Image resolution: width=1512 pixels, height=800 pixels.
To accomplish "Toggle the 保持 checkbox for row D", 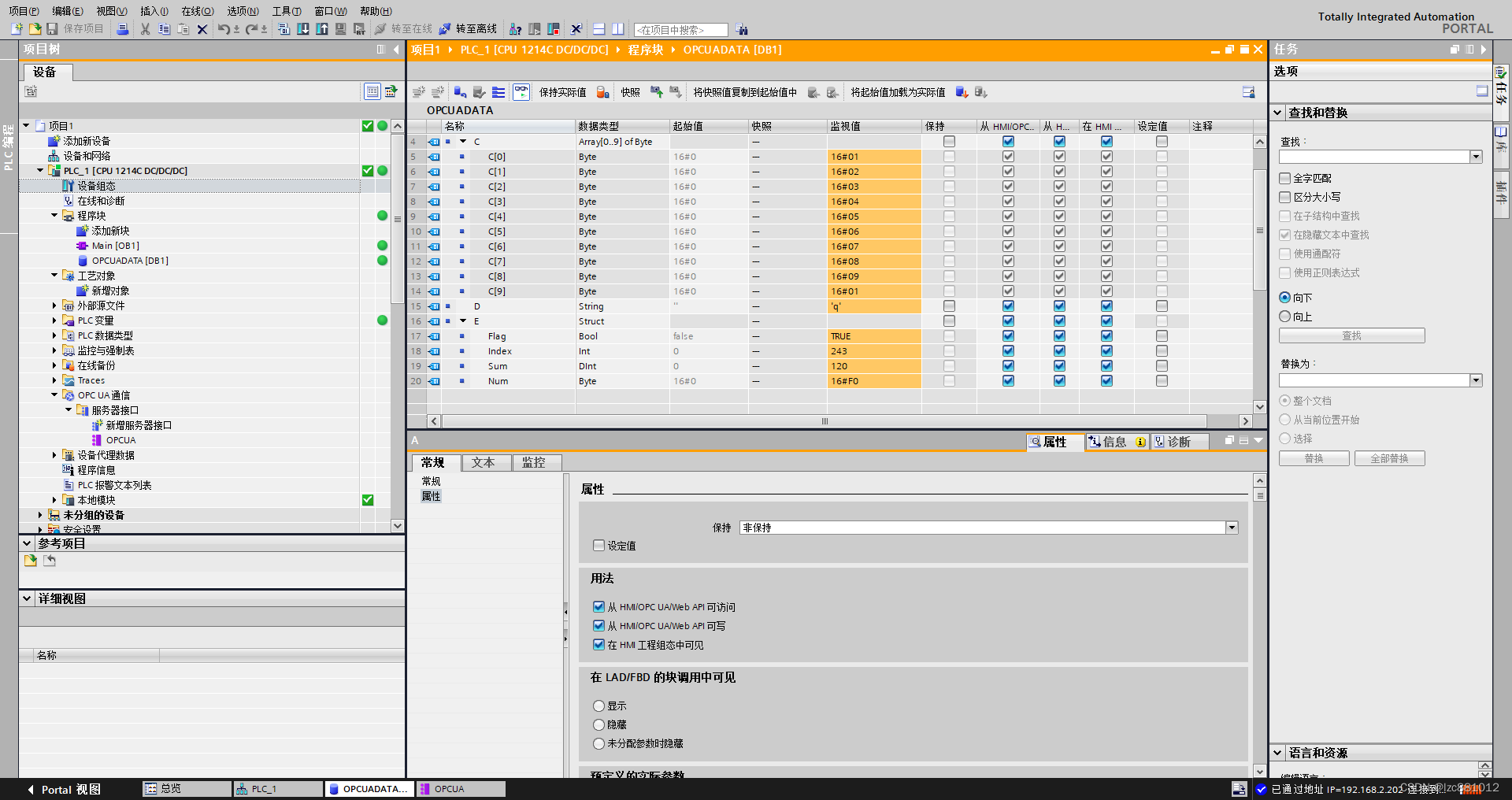I will pos(949,306).
